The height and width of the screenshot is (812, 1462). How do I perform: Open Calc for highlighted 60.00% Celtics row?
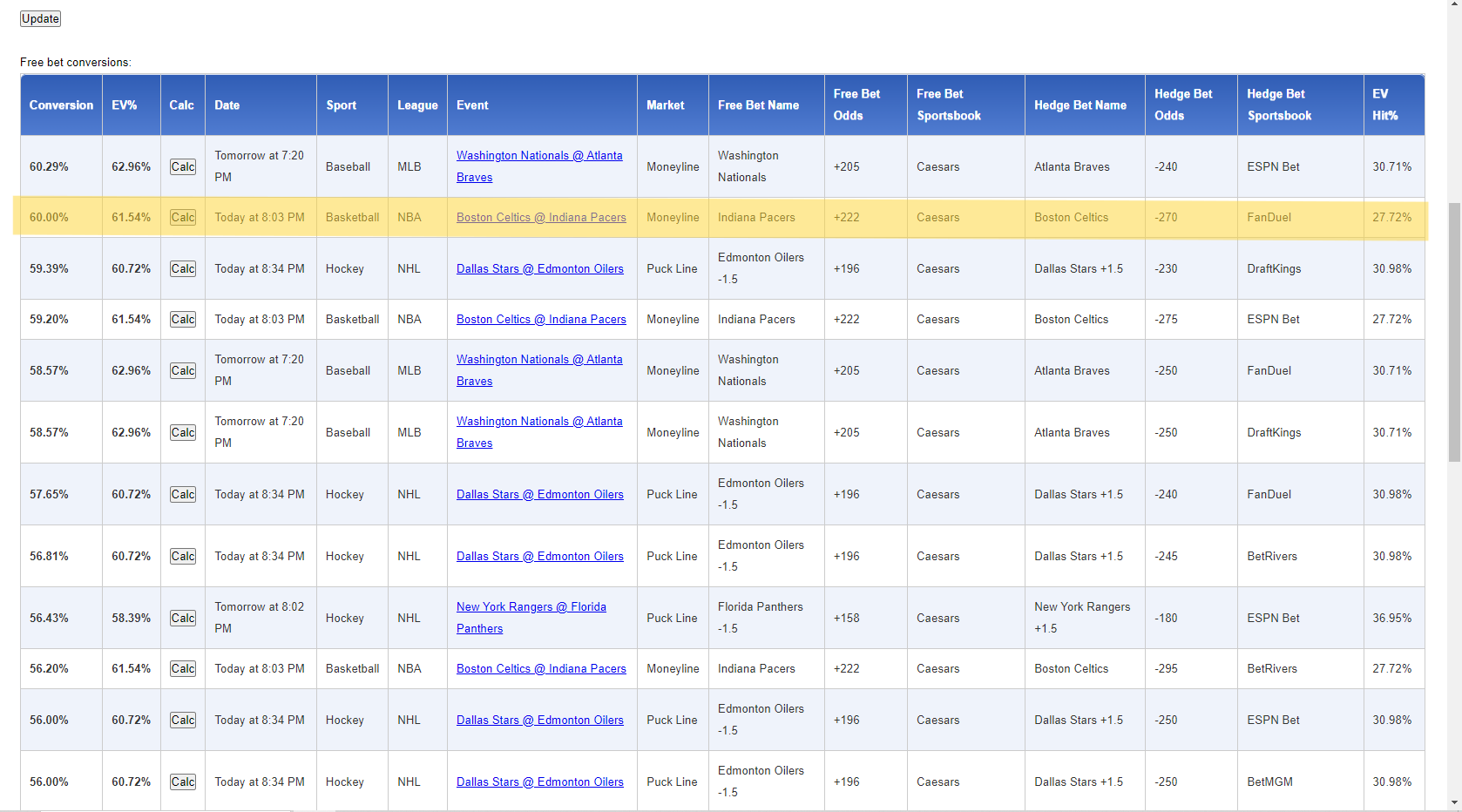point(183,217)
